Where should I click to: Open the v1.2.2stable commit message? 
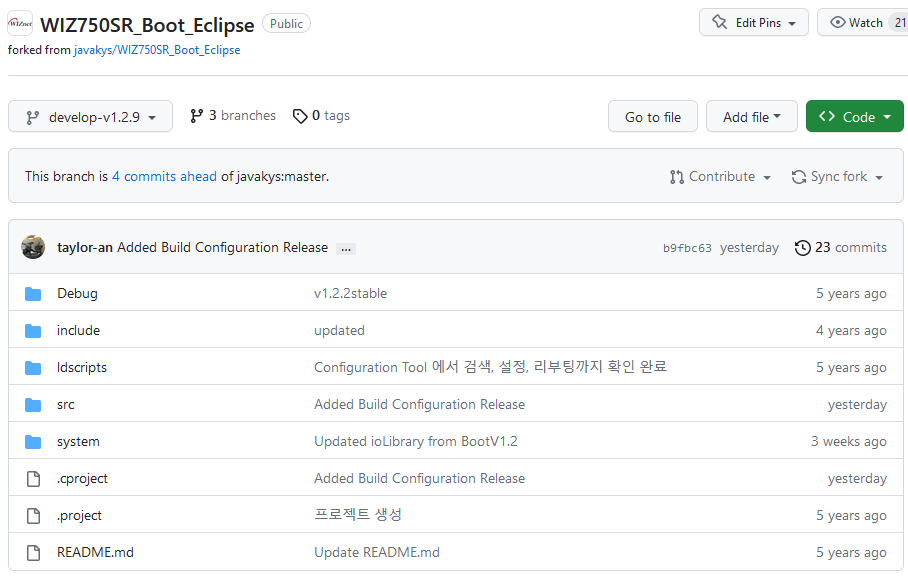point(350,293)
